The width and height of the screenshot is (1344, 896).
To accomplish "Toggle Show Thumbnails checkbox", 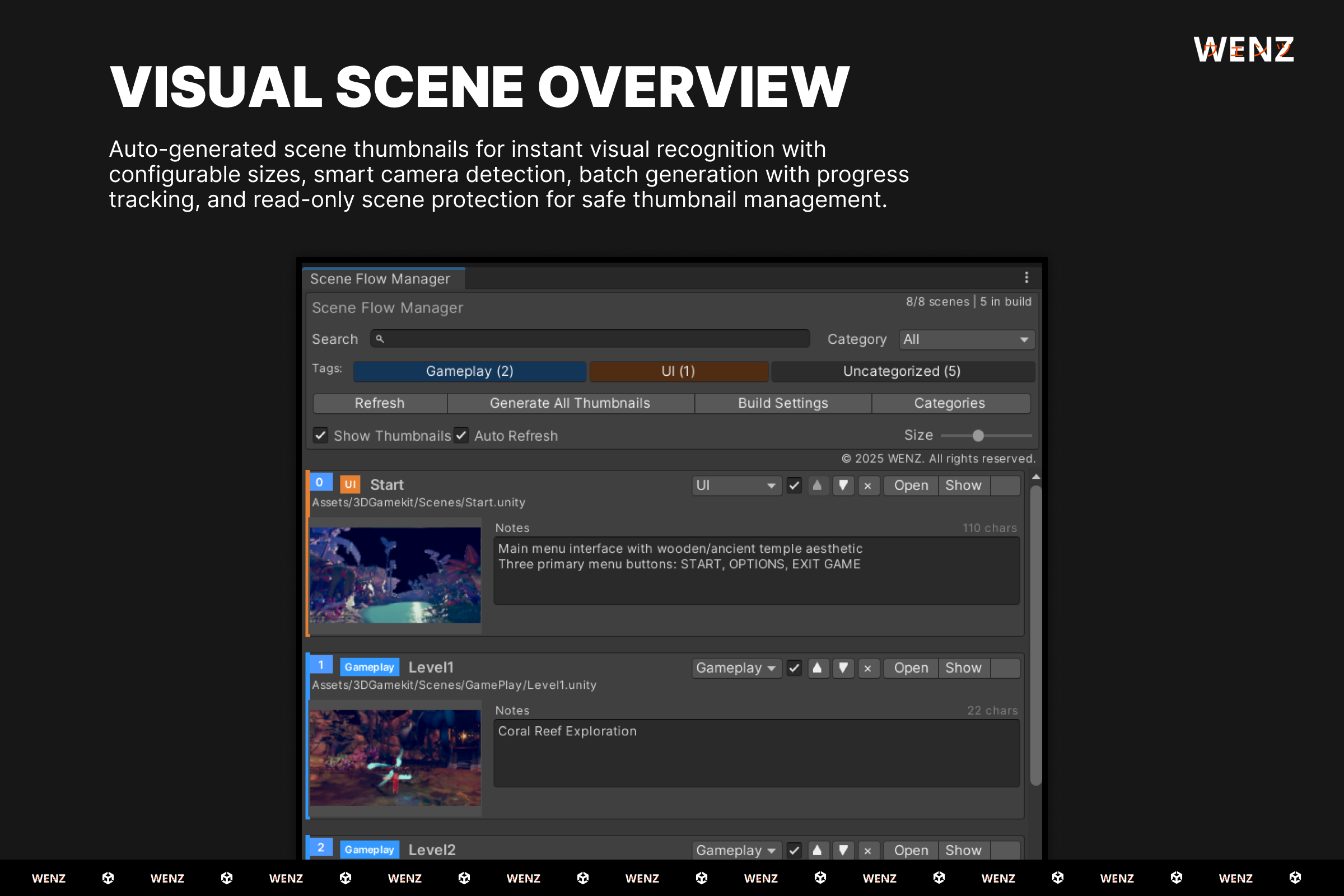I will (x=320, y=436).
